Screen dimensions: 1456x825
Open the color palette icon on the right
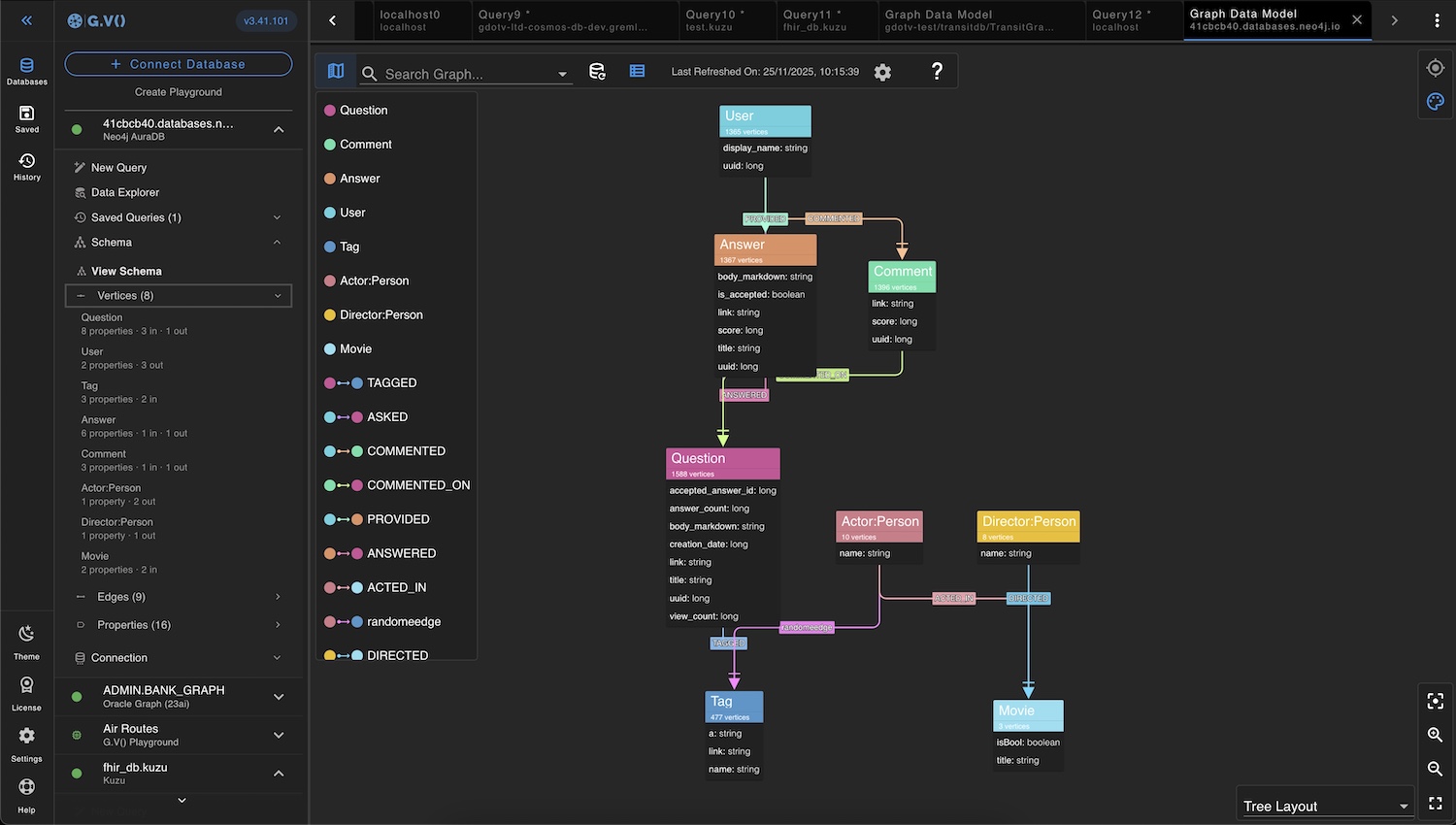coord(1435,101)
